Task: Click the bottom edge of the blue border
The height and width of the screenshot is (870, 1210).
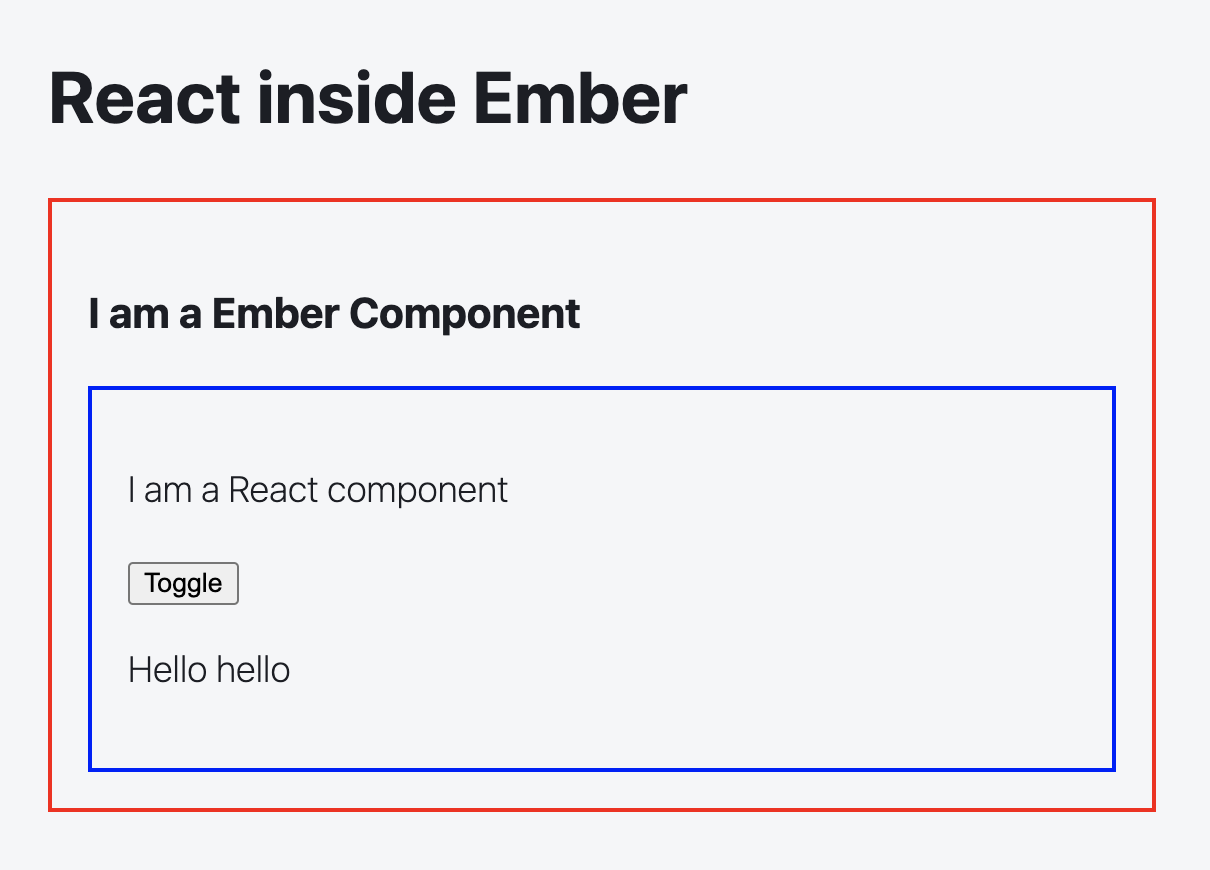Action: click(600, 769)
